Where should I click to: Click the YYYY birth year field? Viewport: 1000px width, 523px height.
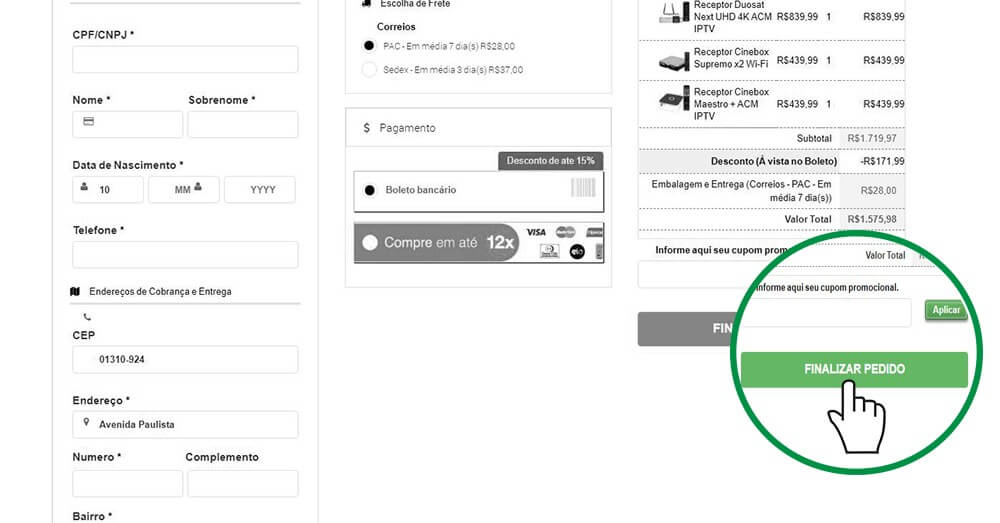[x=260, y=189]
